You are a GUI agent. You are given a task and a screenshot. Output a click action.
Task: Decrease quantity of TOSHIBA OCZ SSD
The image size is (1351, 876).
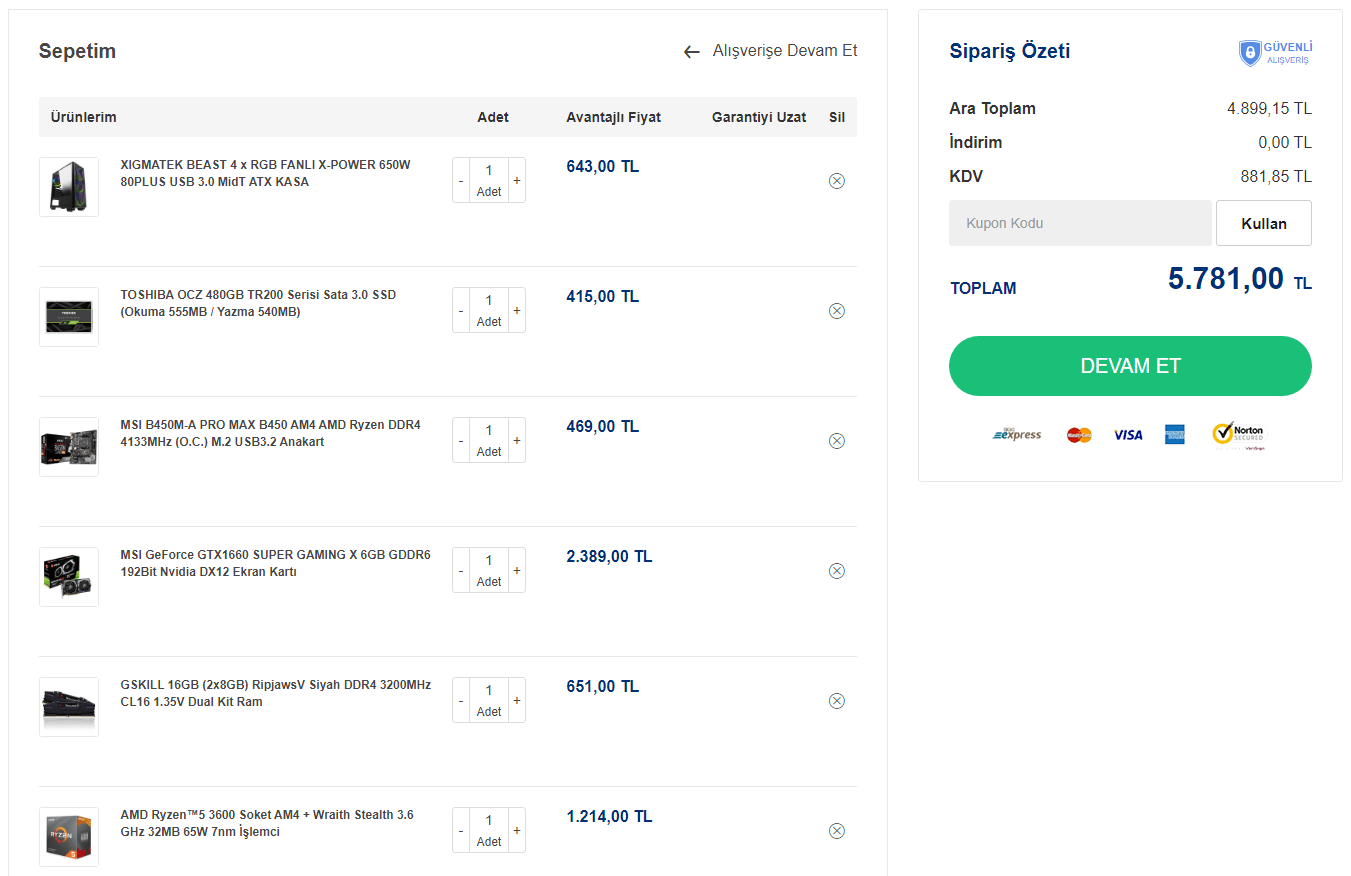(x=461, y=311)
